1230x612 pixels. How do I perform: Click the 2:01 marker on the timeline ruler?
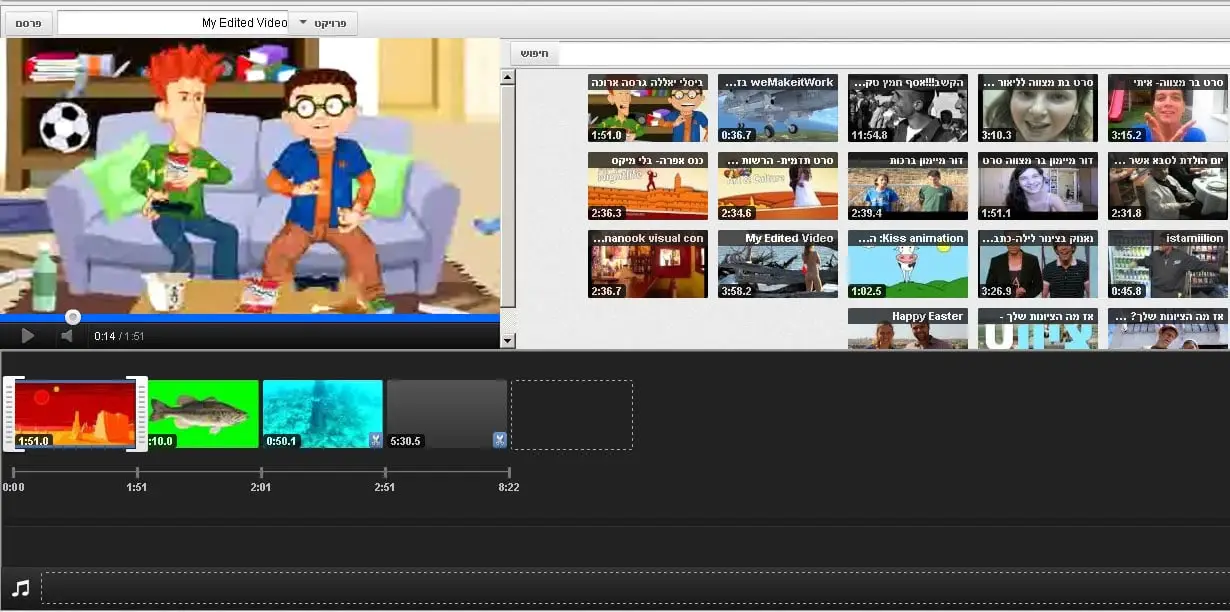coord(261,487)
